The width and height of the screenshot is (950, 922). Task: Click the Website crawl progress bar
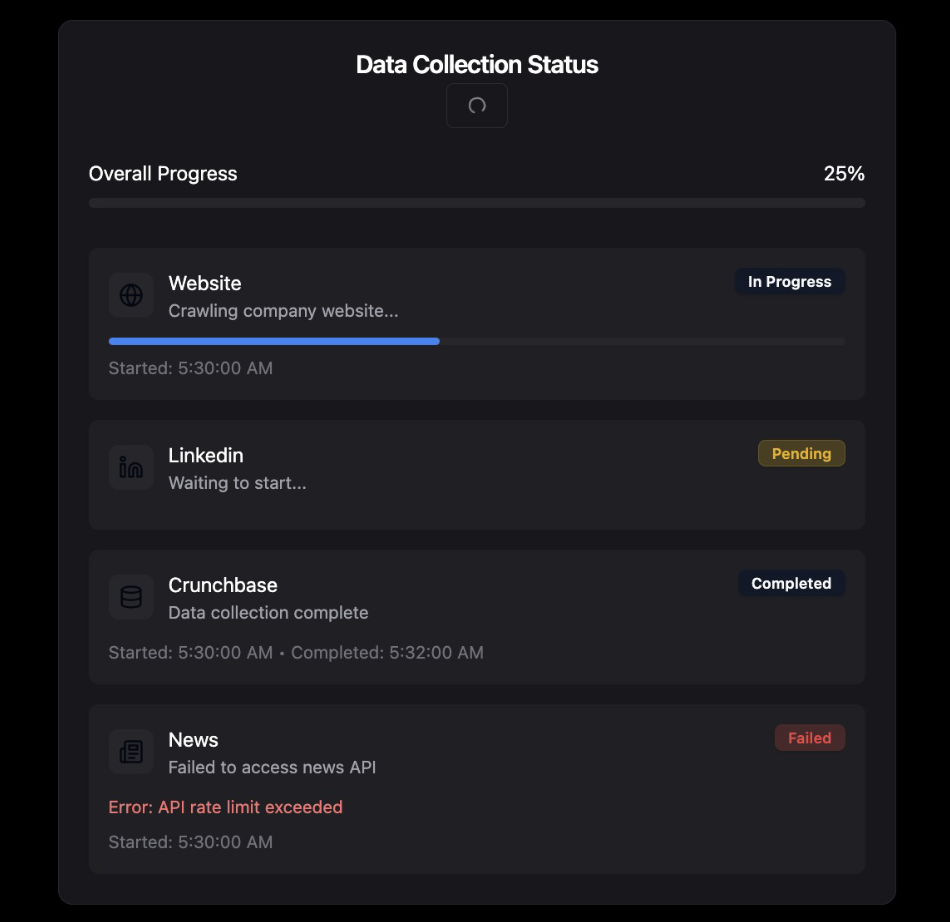point(476,341)
